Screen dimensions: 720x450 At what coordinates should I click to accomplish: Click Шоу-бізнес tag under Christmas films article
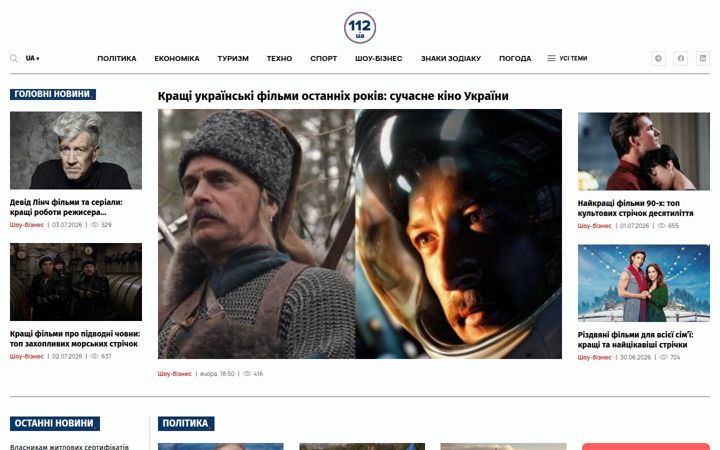point(595,357)
